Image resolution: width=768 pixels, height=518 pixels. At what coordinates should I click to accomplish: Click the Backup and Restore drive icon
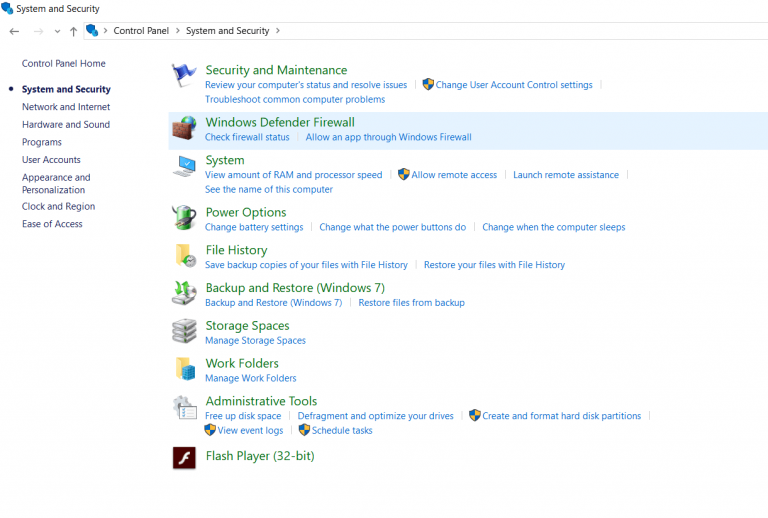tap(184, 293)
